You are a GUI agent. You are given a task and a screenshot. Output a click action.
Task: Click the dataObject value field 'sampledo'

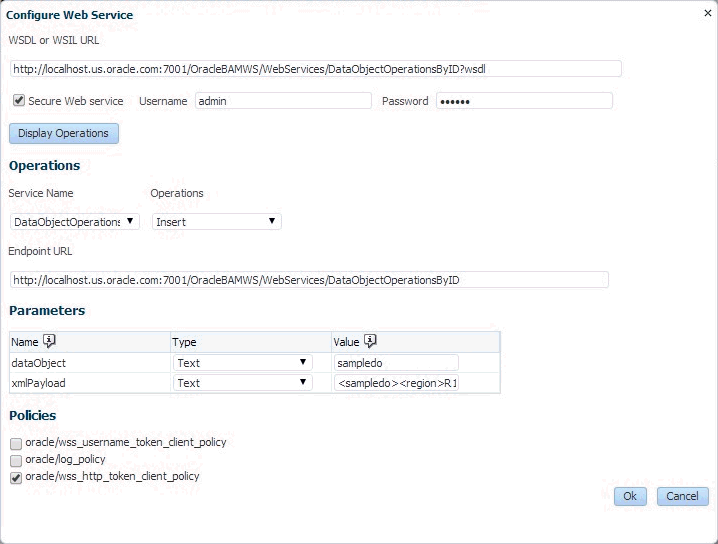[396, 363]
